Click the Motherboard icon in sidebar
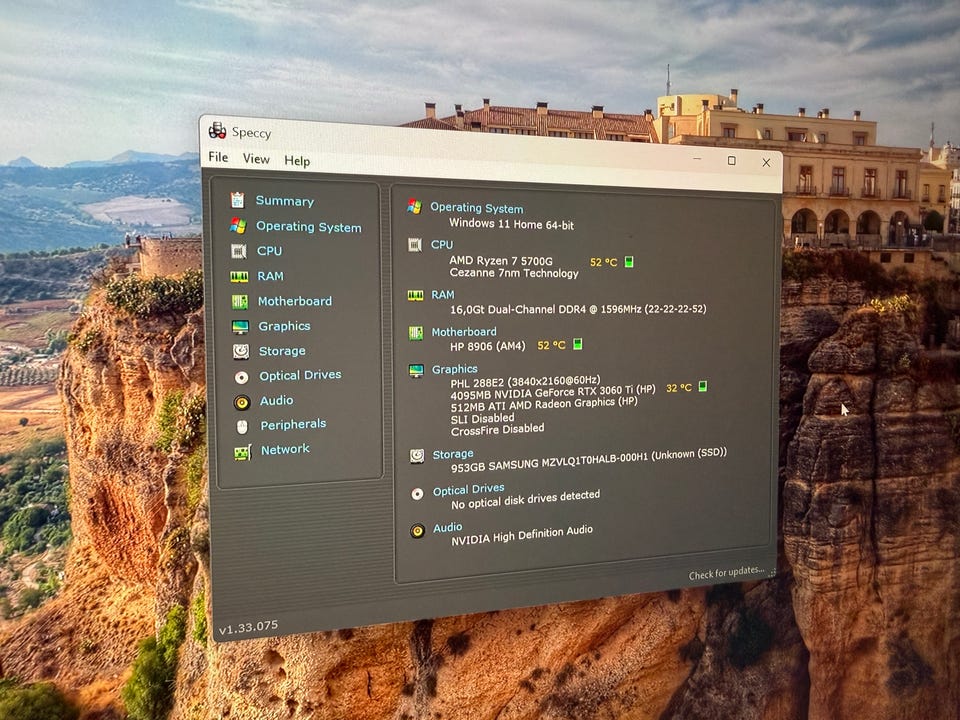 [239, 302]
